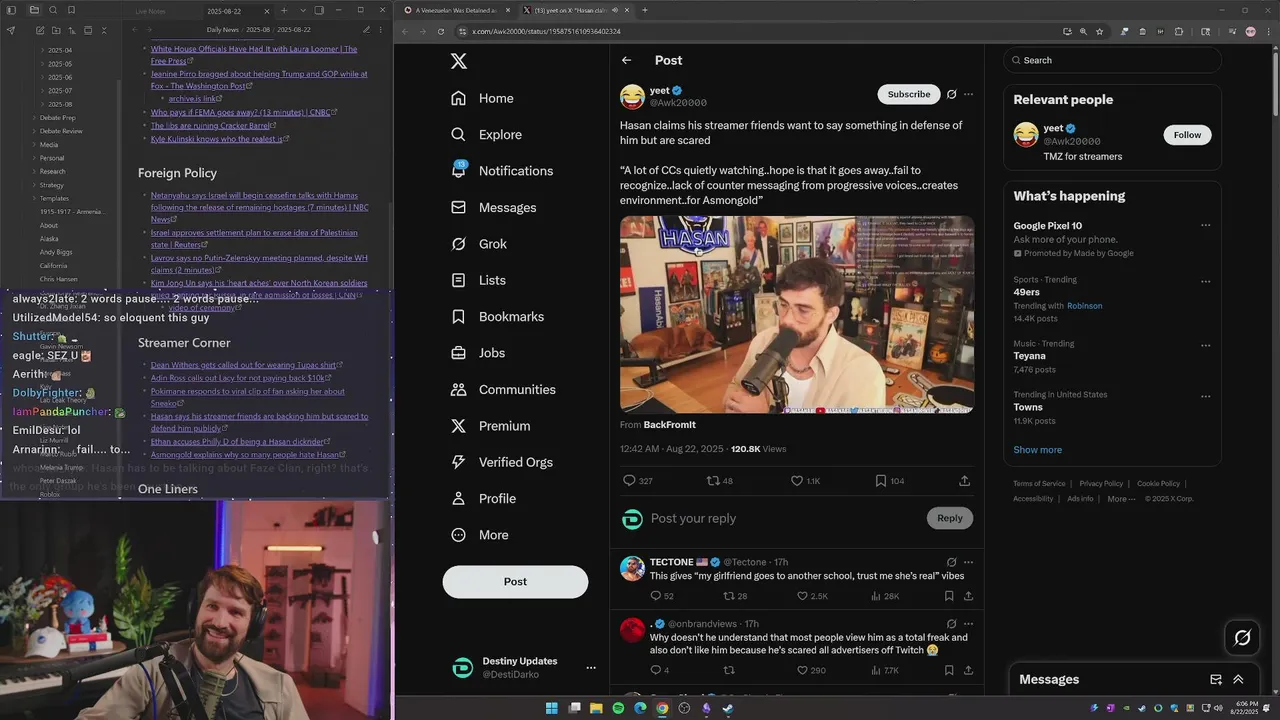Screen dimensions: 1280x720
Task: Expand Media folder in Obsidian
Action: pyautogui.click(x=48, y=144)
